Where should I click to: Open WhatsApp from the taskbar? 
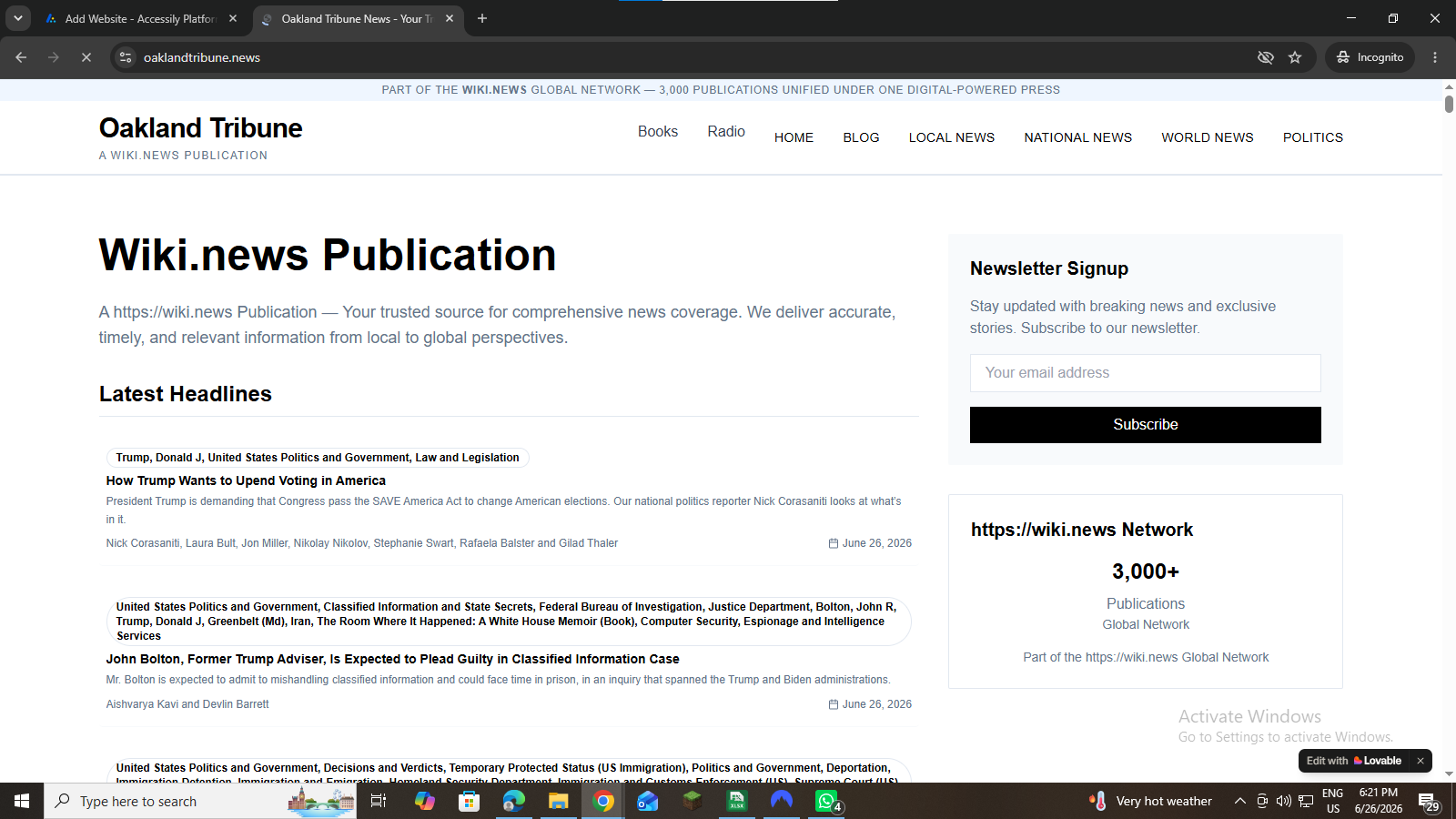(x=826, y=801)
